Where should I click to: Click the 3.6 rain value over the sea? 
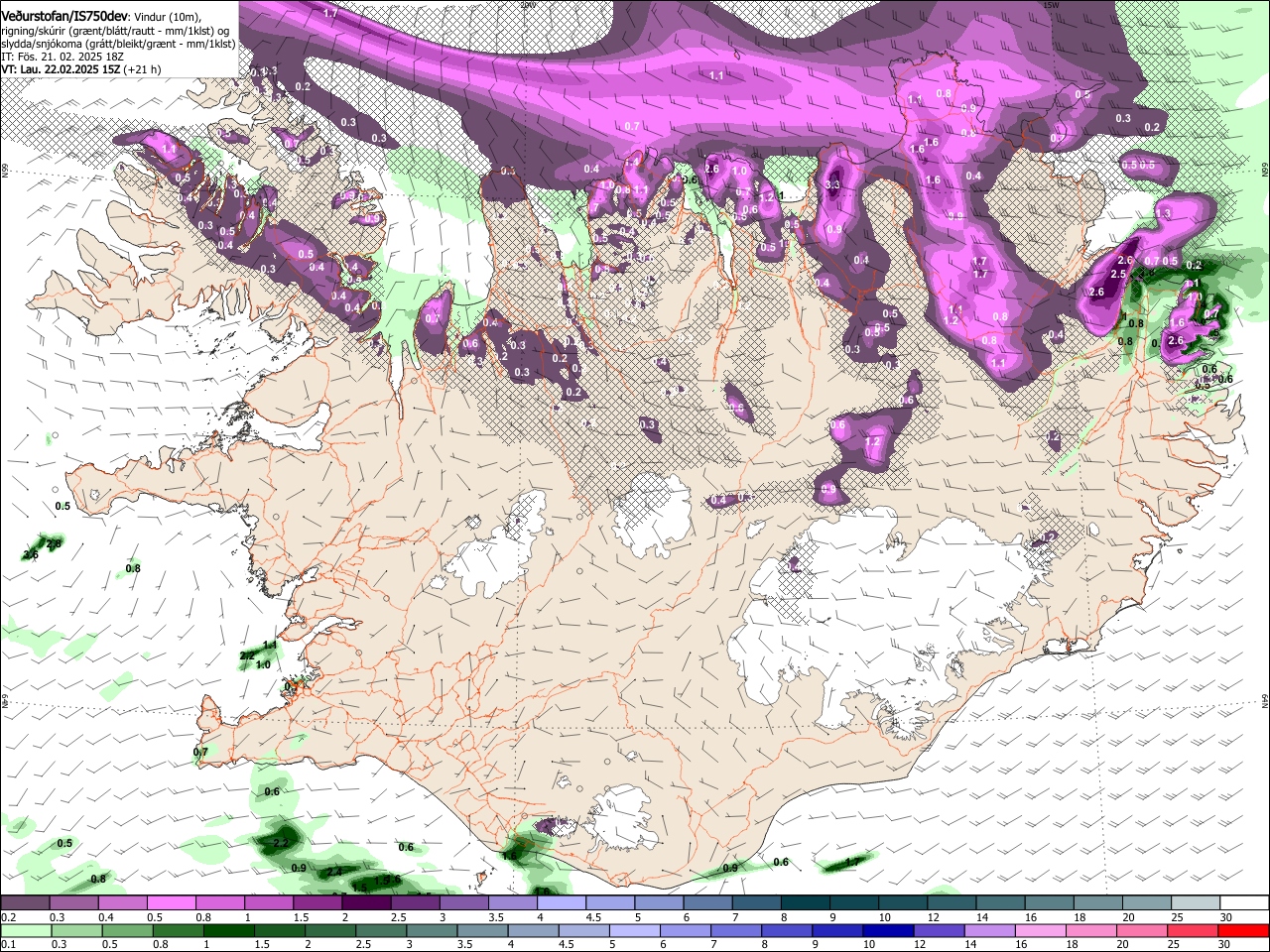tap(31, 555)
